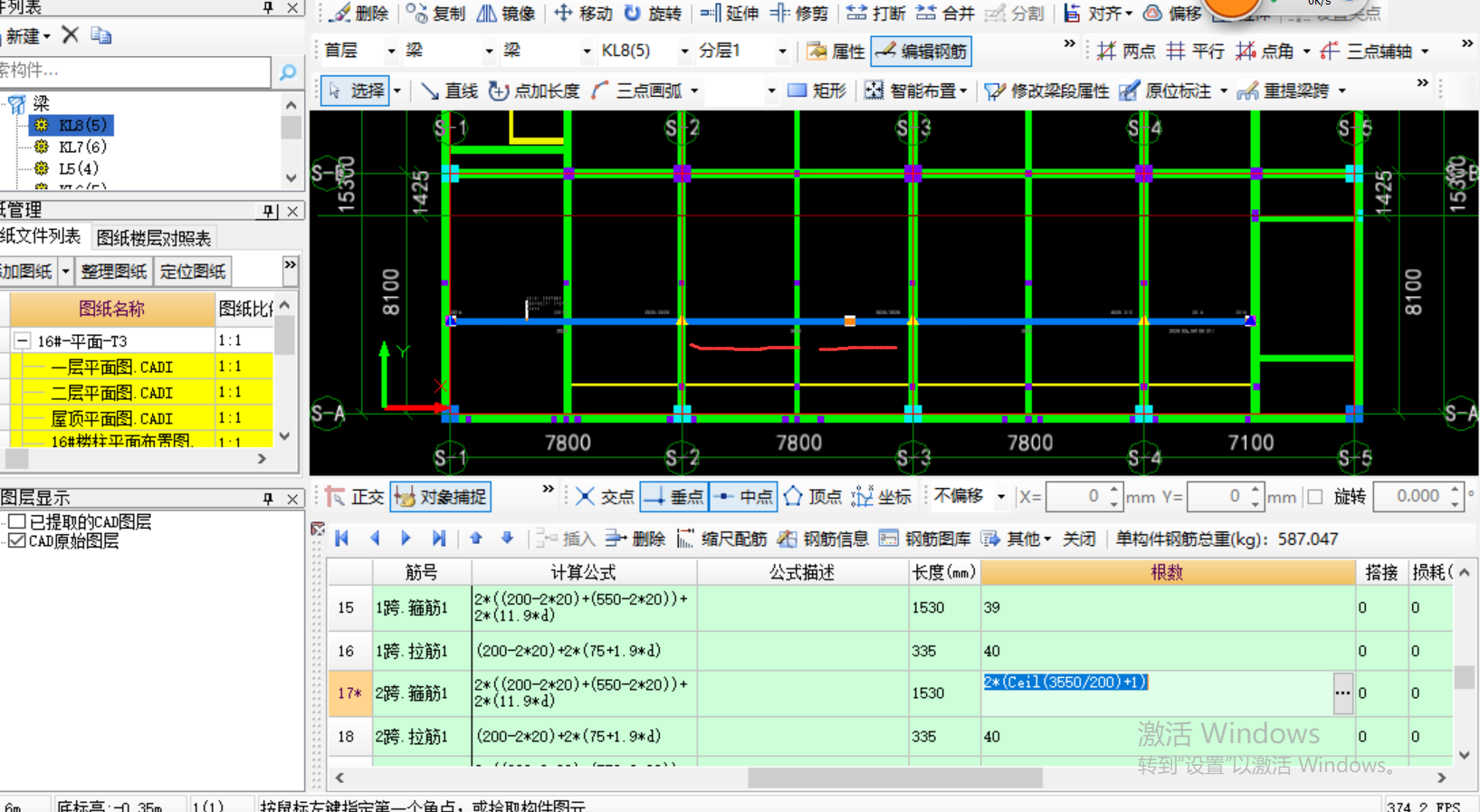The height and width of the screenshot is (812, 1480).
Task: Click 缩尺配筋 in rebar toolbar
Action: (721, 539)
